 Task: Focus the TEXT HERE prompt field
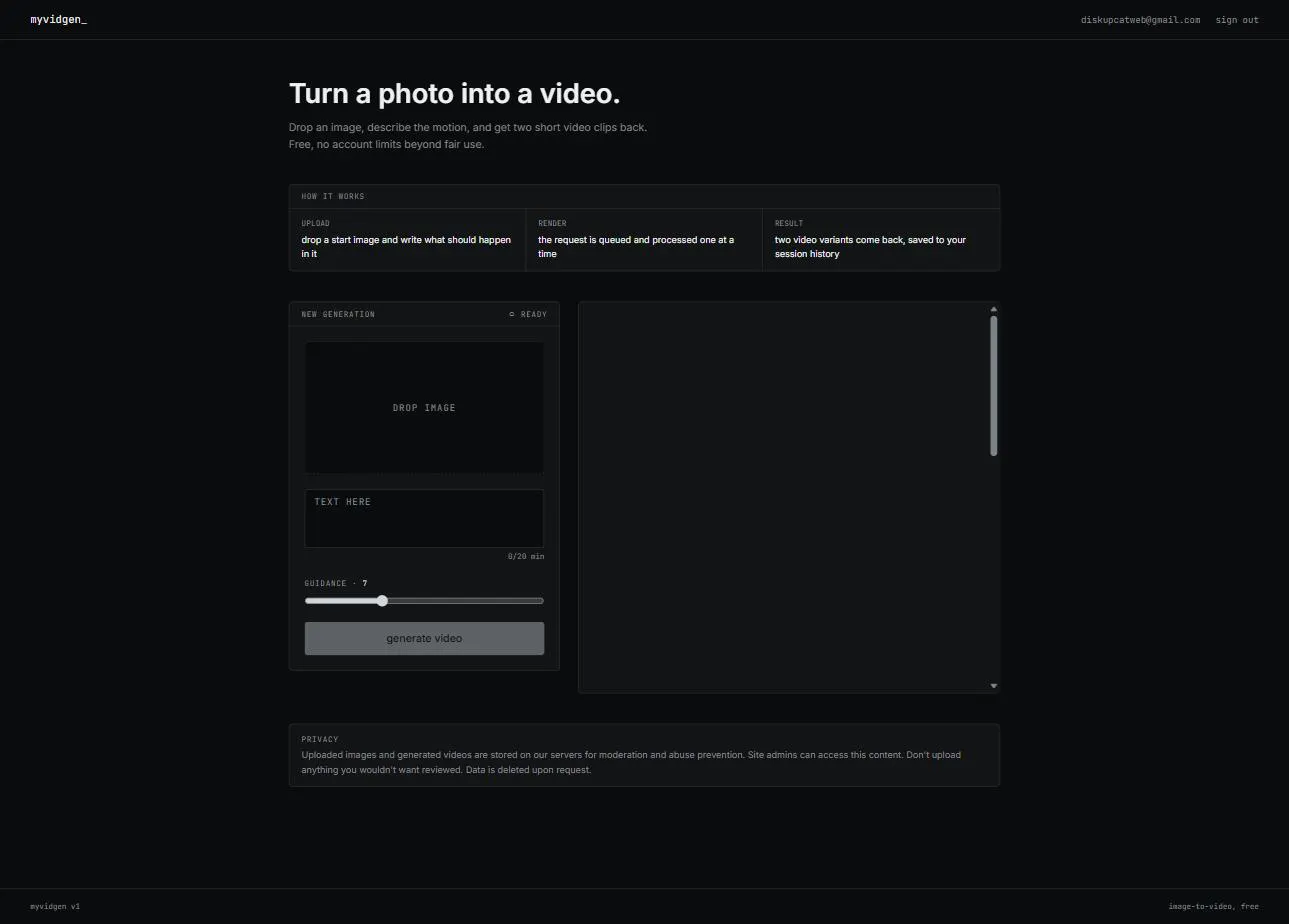click(x=424, y=518)
